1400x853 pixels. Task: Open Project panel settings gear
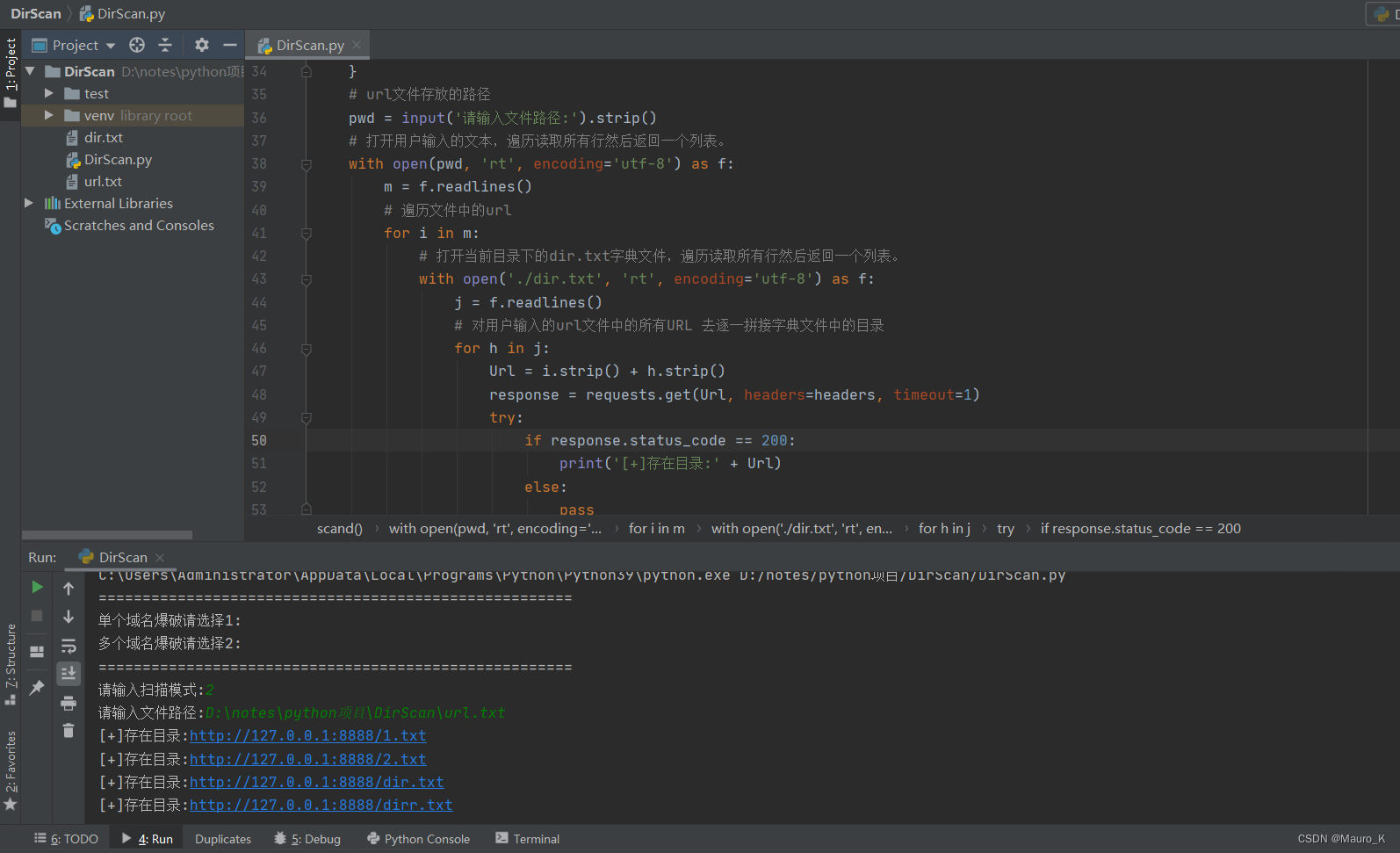(x=202, y=45)
